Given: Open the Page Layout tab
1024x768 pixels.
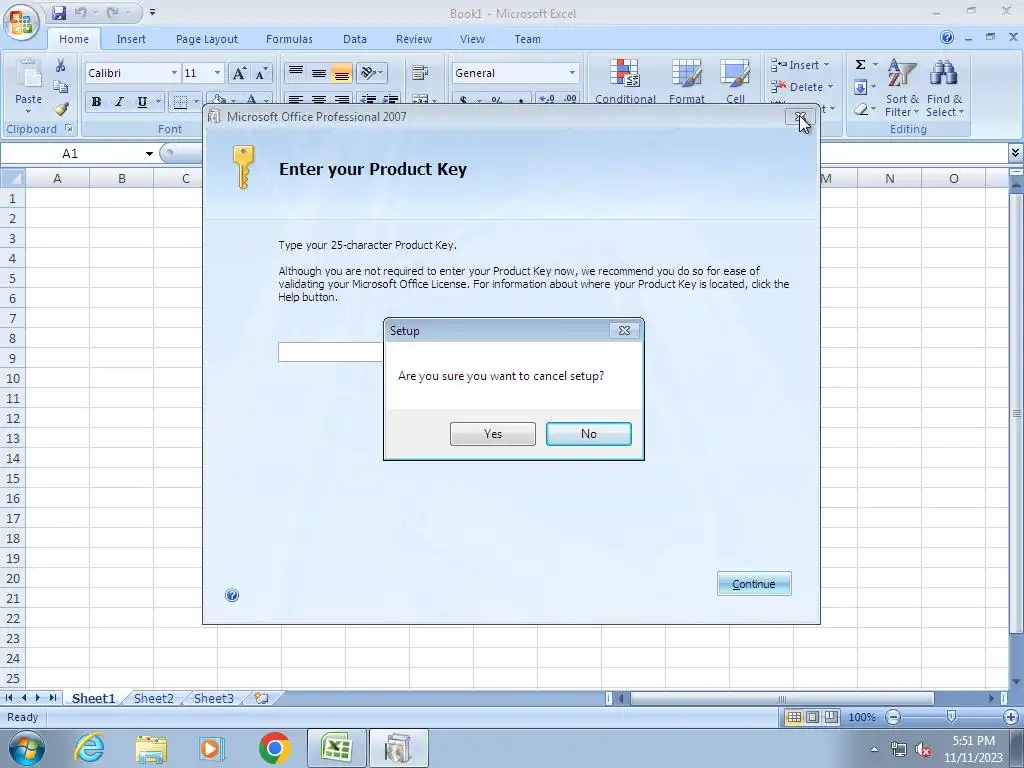Looking at the screenshot, I should coord(207,39).
